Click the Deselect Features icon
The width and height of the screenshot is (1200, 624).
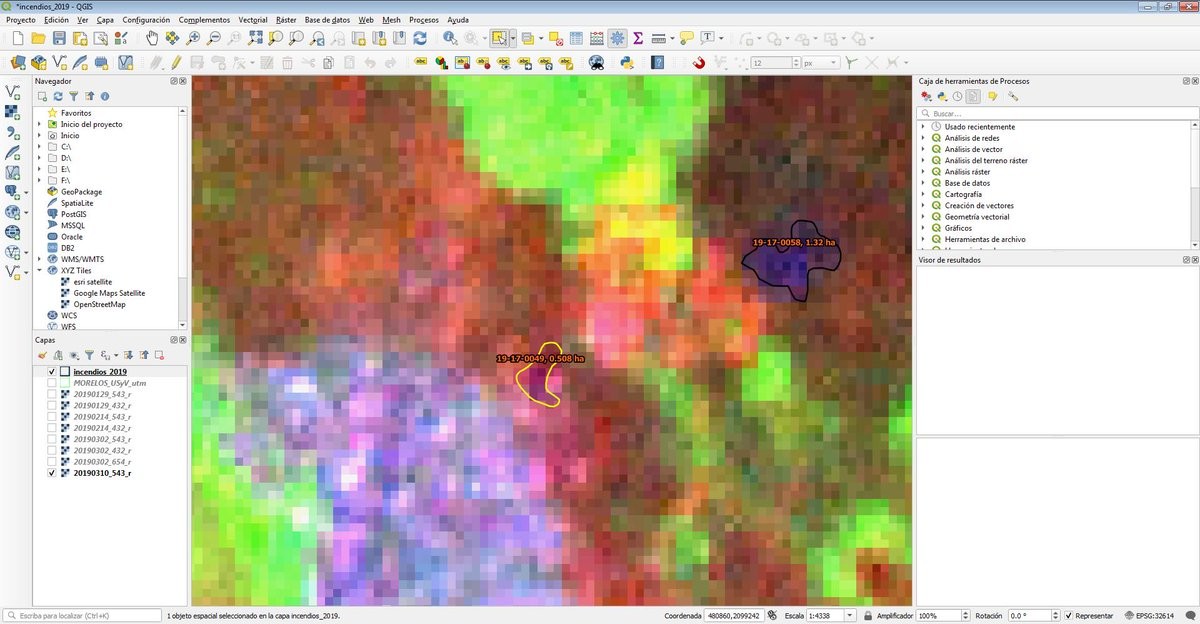556,38
